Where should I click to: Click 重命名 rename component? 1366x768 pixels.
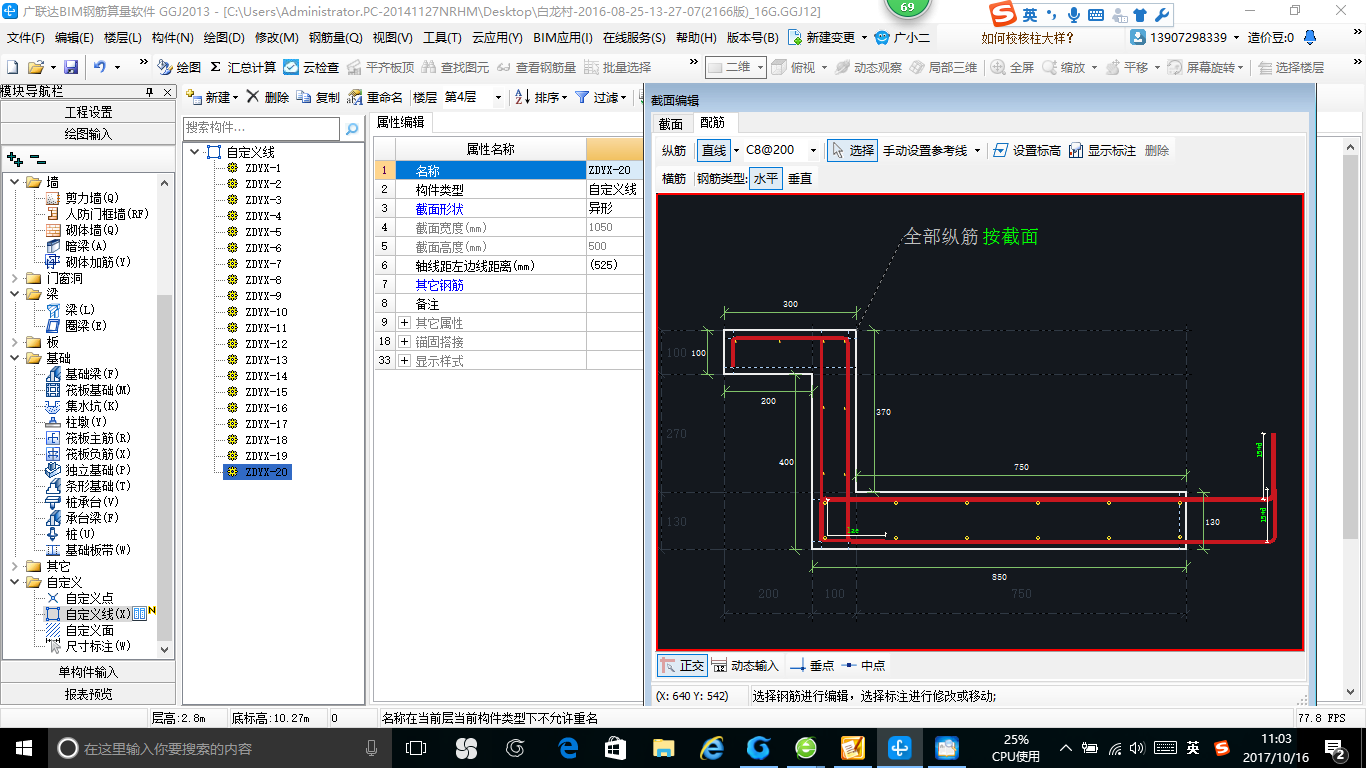tap(375, 97)
